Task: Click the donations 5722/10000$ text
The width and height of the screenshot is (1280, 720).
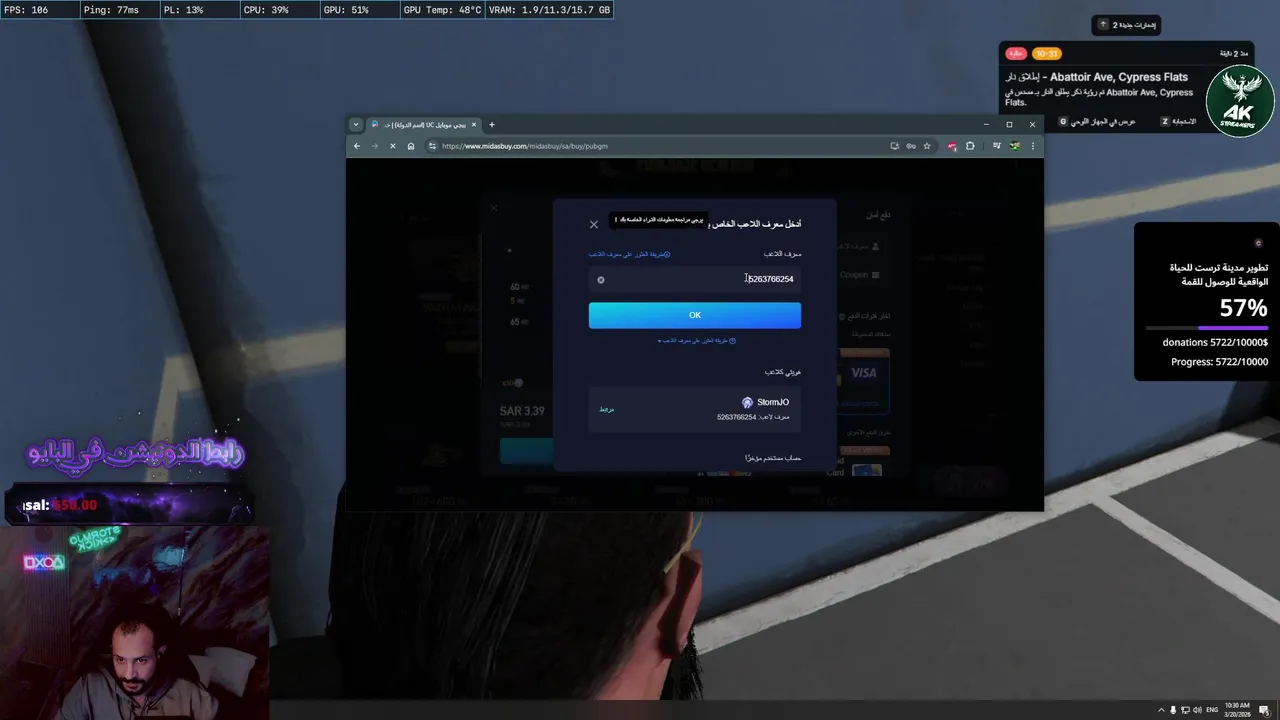Action: point(1215,342)
